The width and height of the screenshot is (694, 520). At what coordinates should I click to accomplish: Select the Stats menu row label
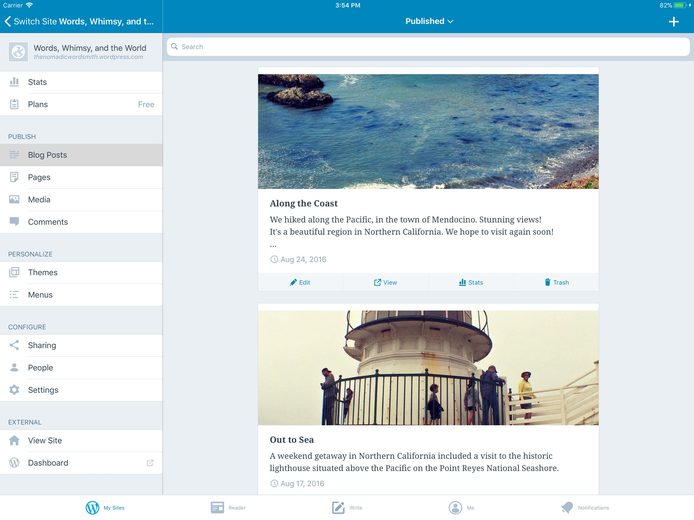tap(37, 82)
